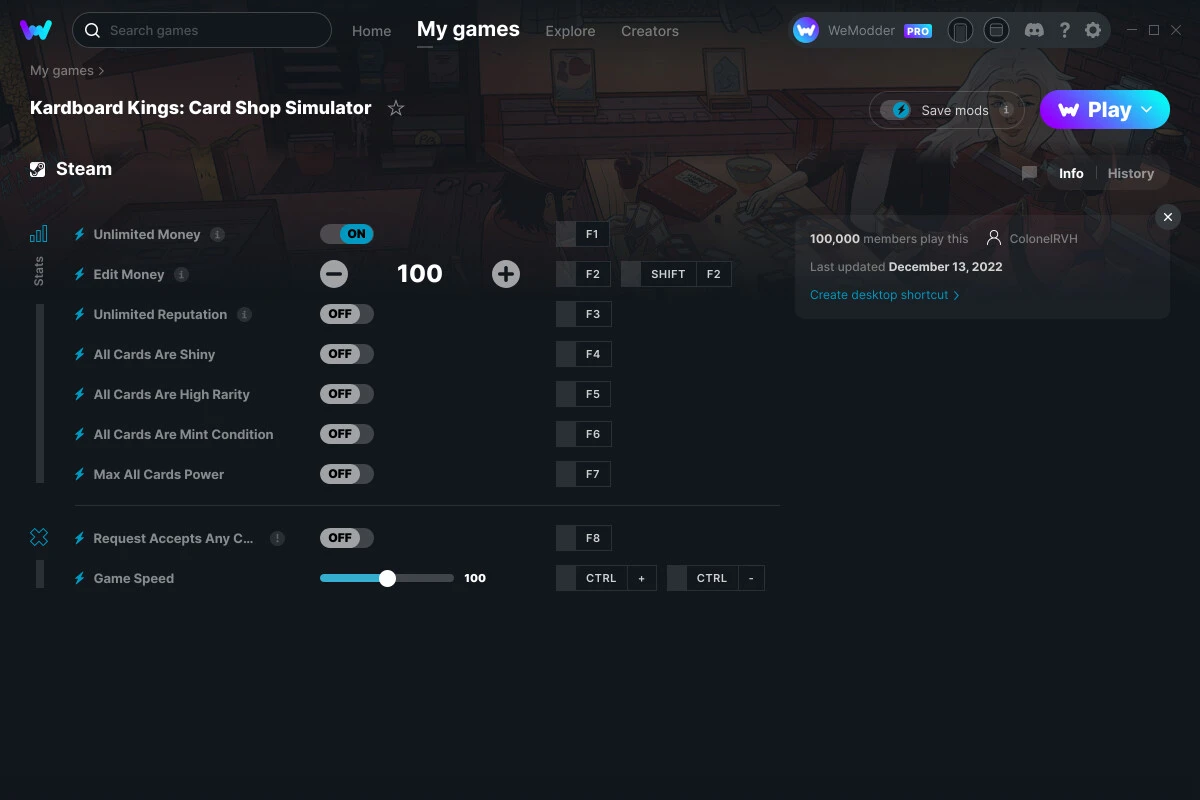Increase Edit Money with the plus button
This screenshot has height=800, width=1200.
click(506, 274)
